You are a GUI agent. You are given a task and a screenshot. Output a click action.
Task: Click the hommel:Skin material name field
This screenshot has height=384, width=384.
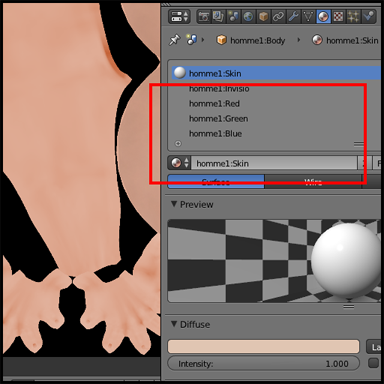(x=274, y=163)
